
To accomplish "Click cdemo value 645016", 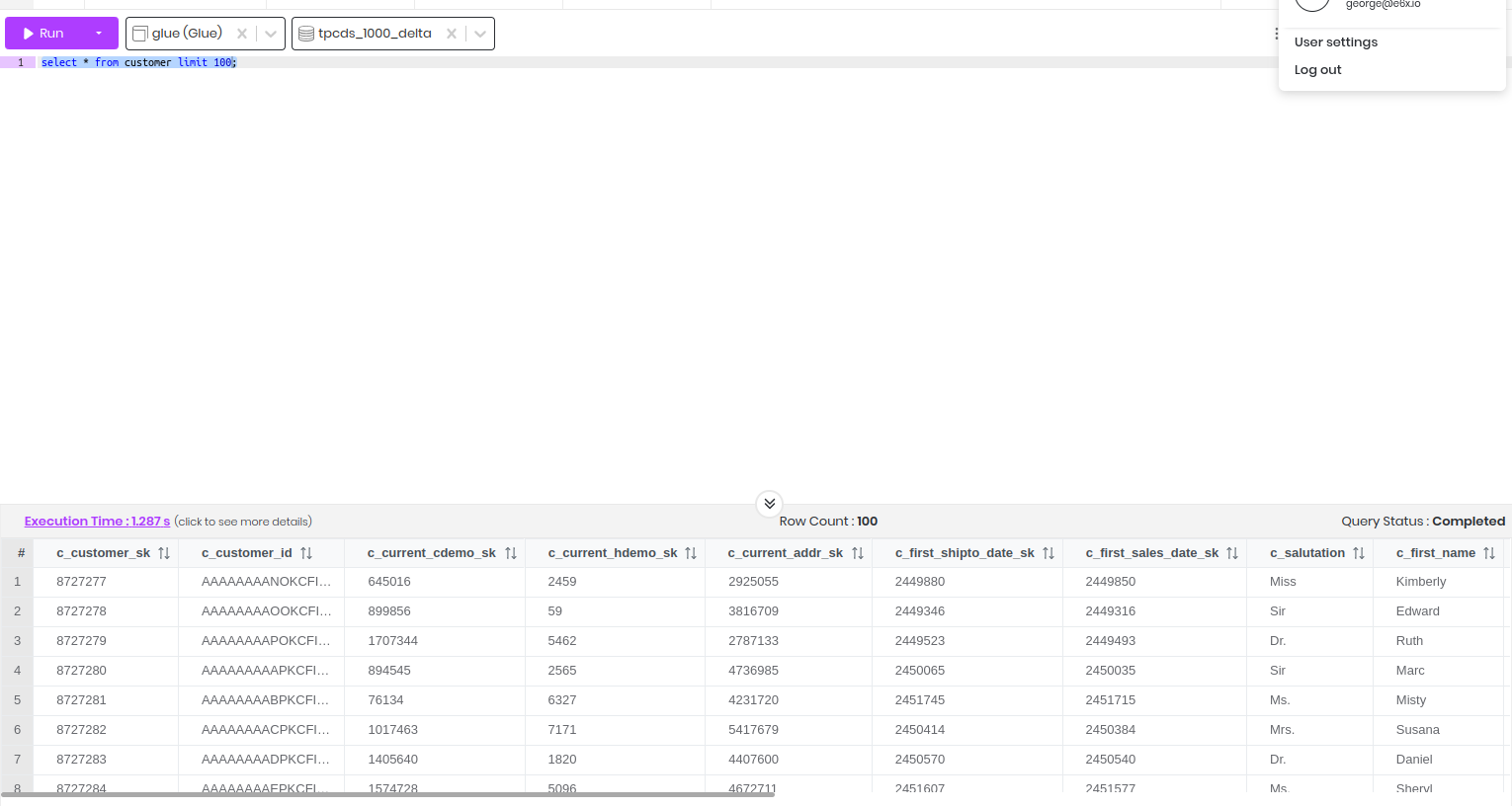I will click(389, 582).
